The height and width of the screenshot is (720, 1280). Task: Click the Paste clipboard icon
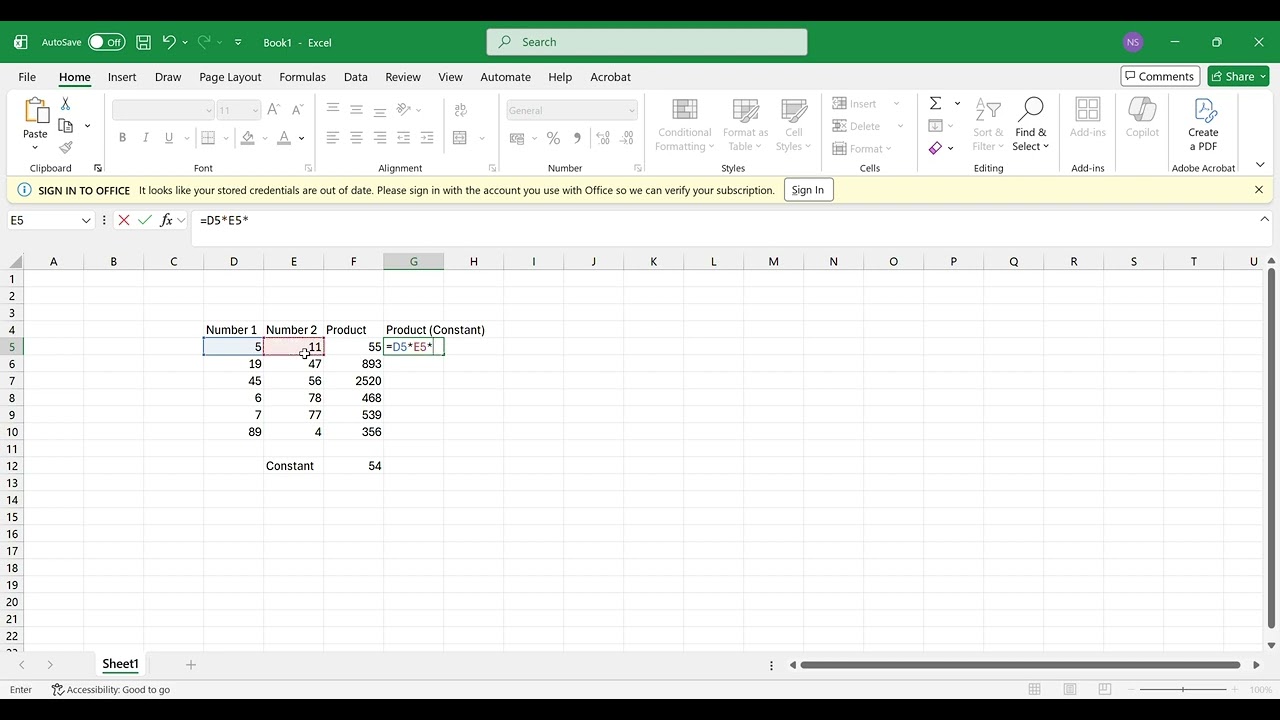(x=35, y=111)
